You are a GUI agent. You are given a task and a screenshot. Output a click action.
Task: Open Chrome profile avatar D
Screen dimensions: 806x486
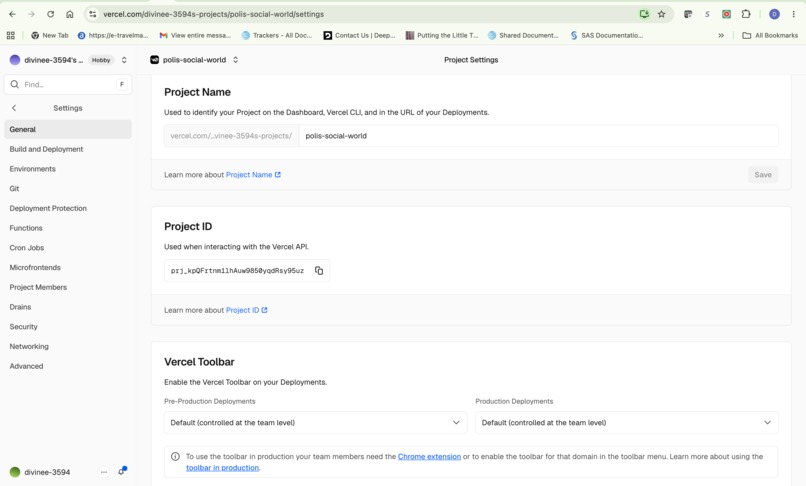(x=774, y=14)
